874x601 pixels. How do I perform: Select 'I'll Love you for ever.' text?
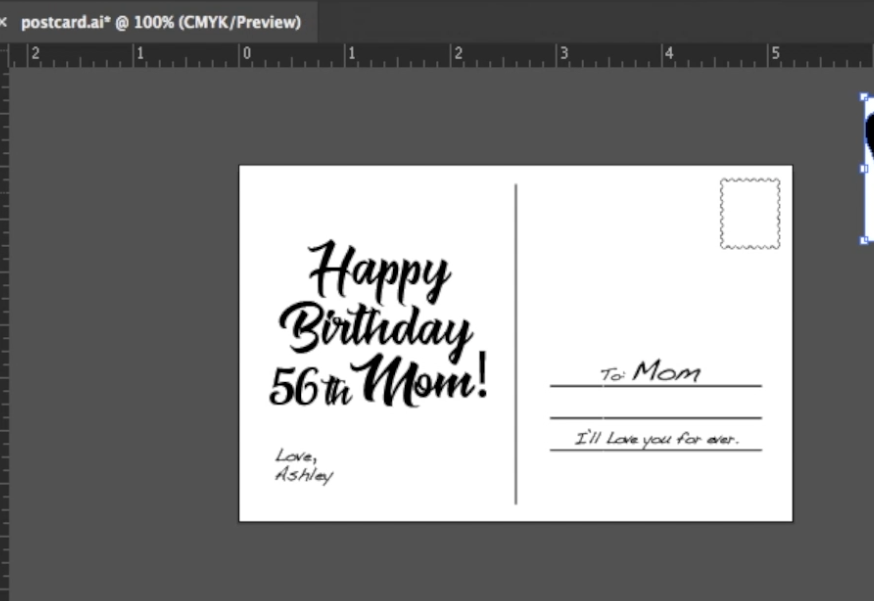tap(657, 439)
